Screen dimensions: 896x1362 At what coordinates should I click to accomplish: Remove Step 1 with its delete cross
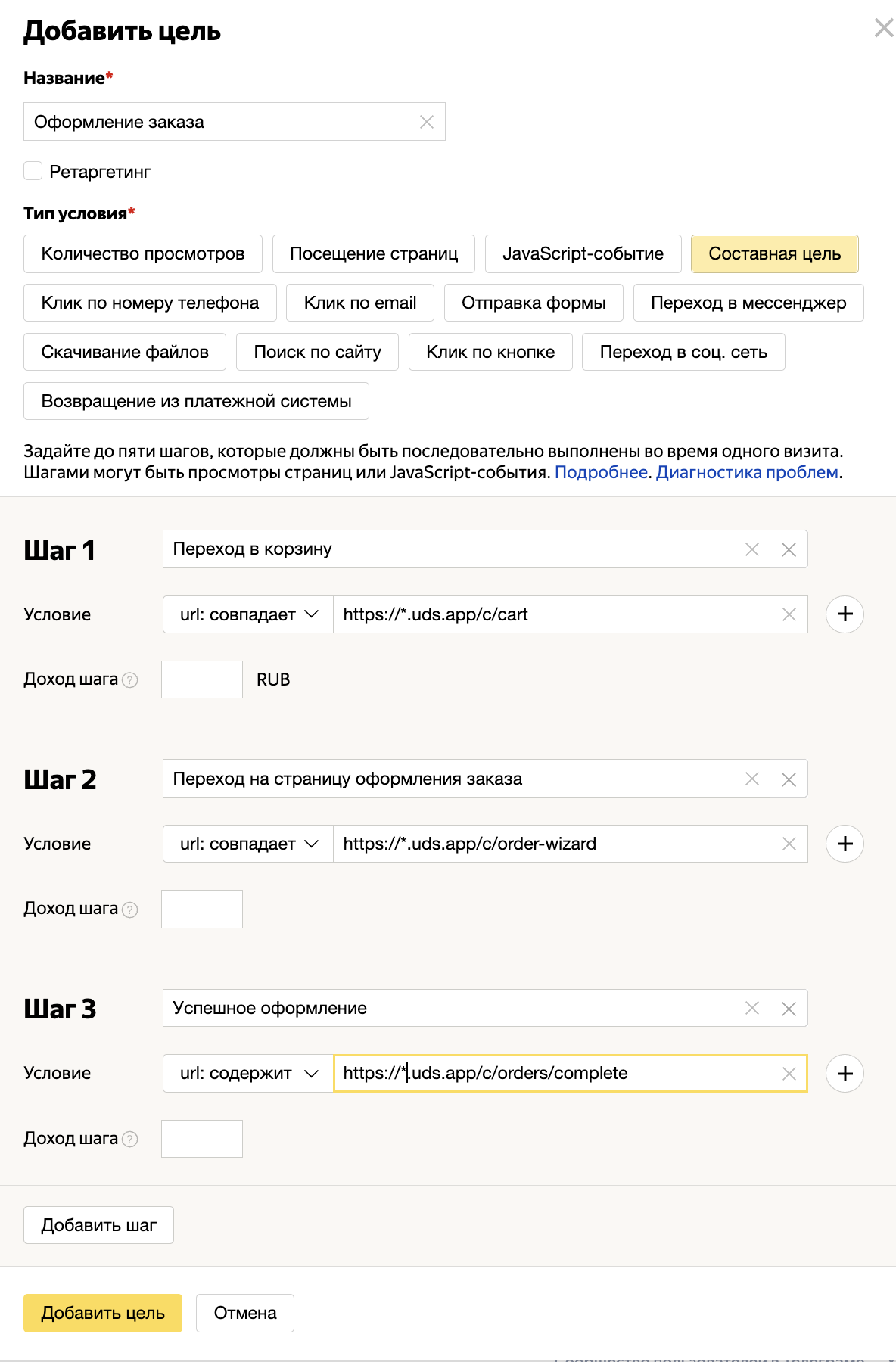(789, 549)
